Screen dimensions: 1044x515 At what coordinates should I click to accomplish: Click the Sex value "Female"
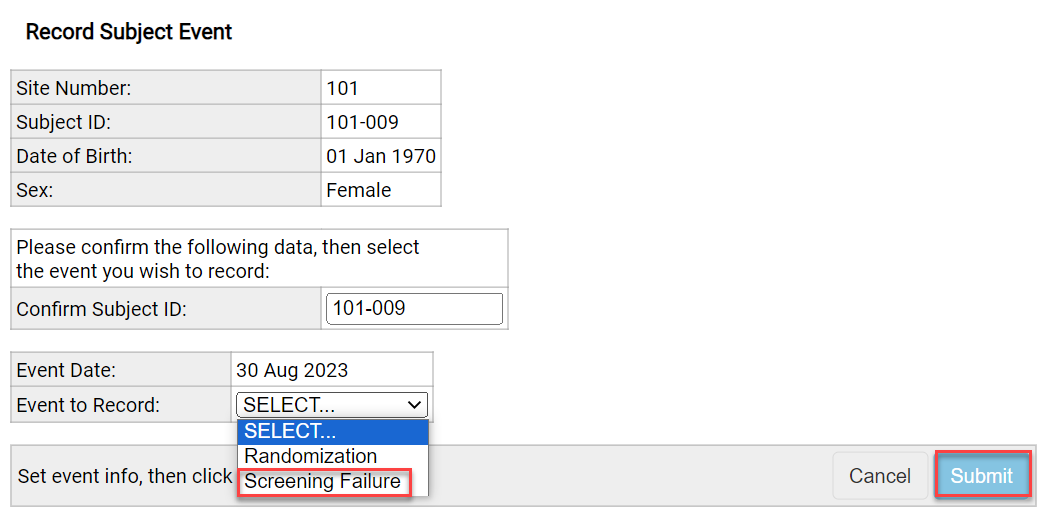(359, 190)
